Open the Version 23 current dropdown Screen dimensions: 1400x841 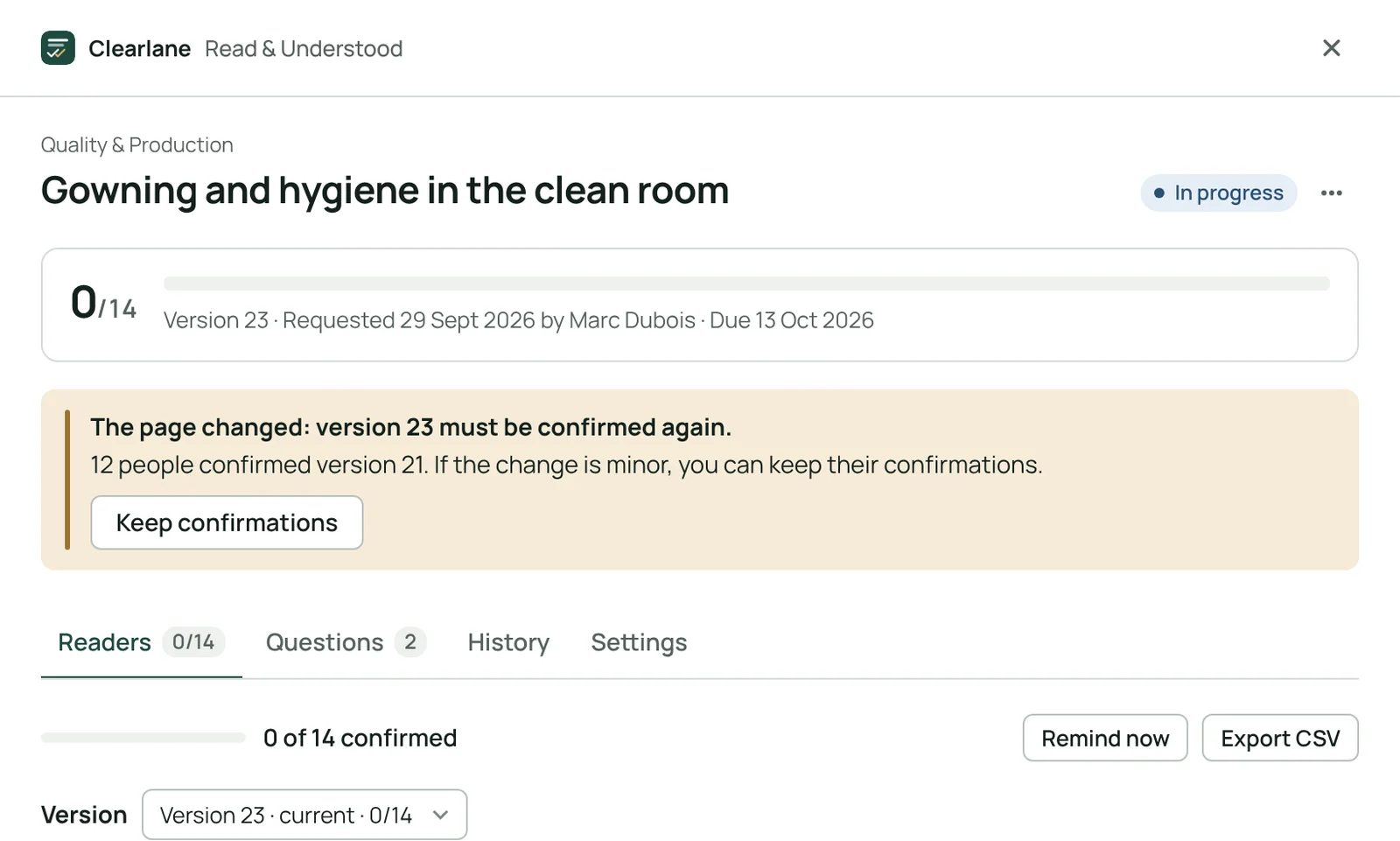[x=304, y=815]
